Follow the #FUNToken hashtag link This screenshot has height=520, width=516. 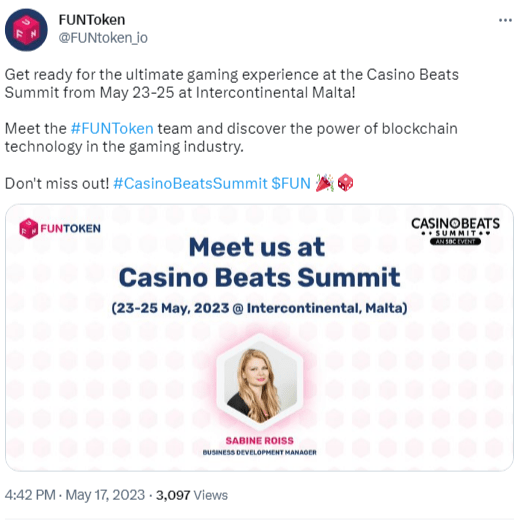point(112,129)
